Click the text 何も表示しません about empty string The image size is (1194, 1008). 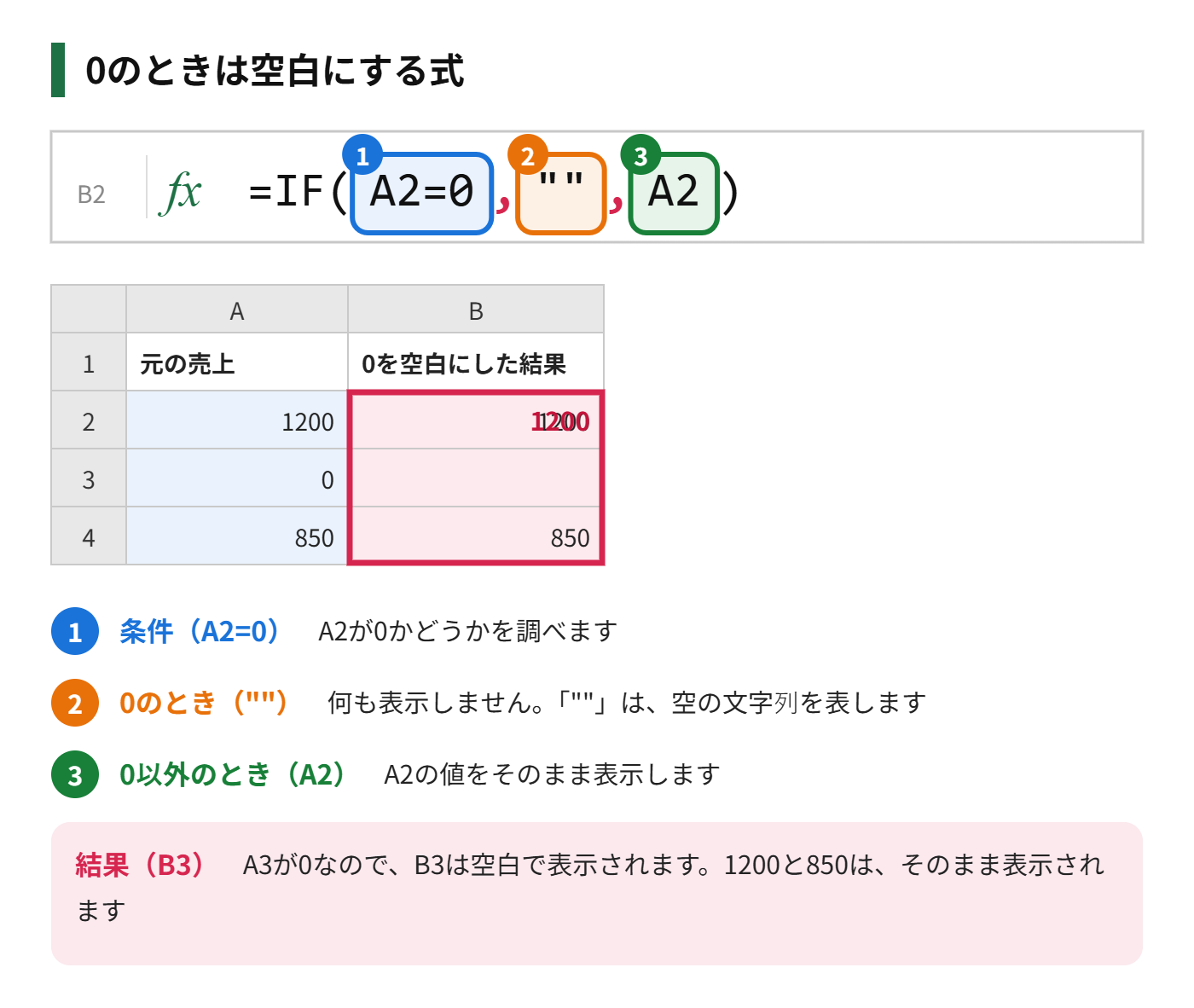pos(627,703)
